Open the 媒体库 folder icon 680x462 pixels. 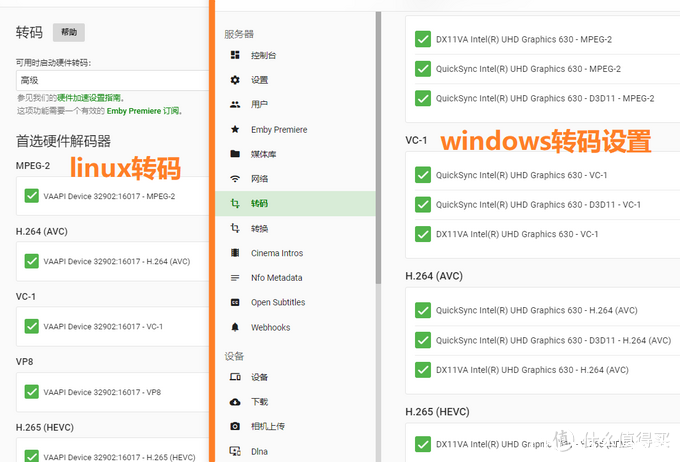coord(235,154)
